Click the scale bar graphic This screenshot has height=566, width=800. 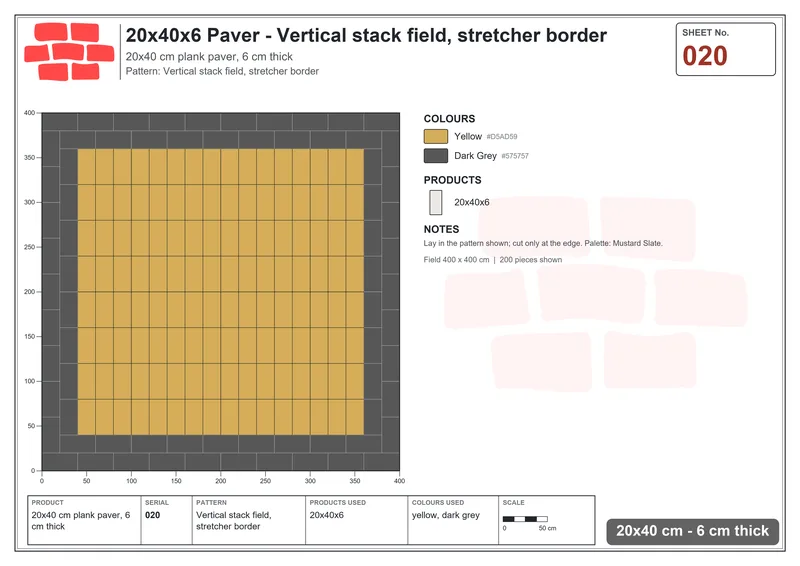click(525, 519)
